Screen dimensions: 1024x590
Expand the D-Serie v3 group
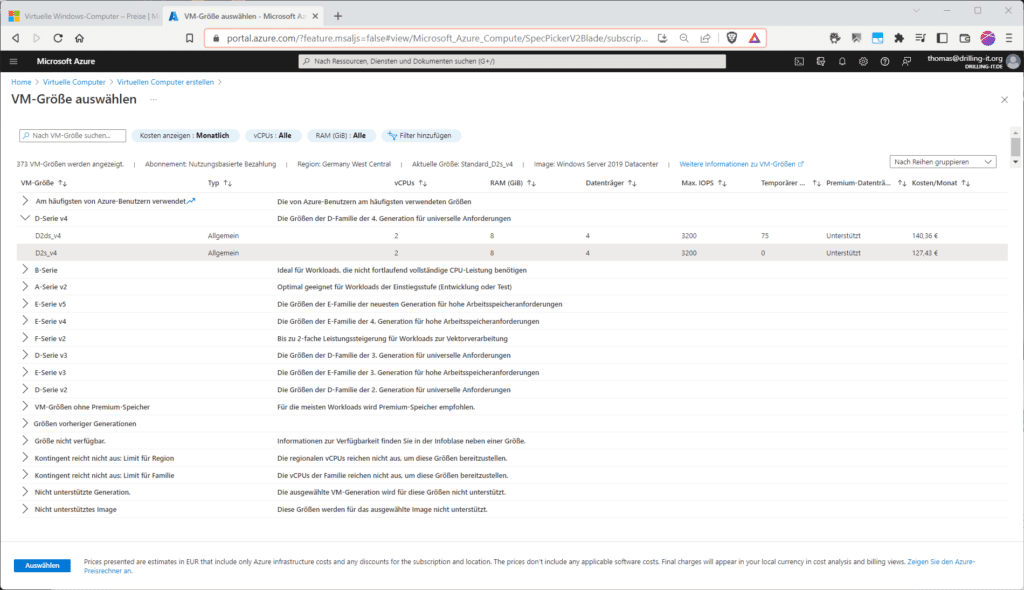(25, 355)
